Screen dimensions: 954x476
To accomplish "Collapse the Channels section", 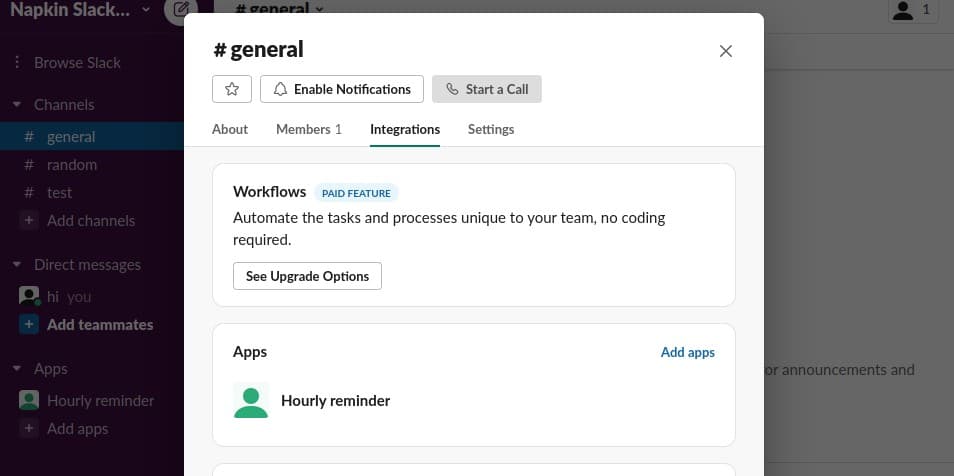I will [x=17, y=105].
